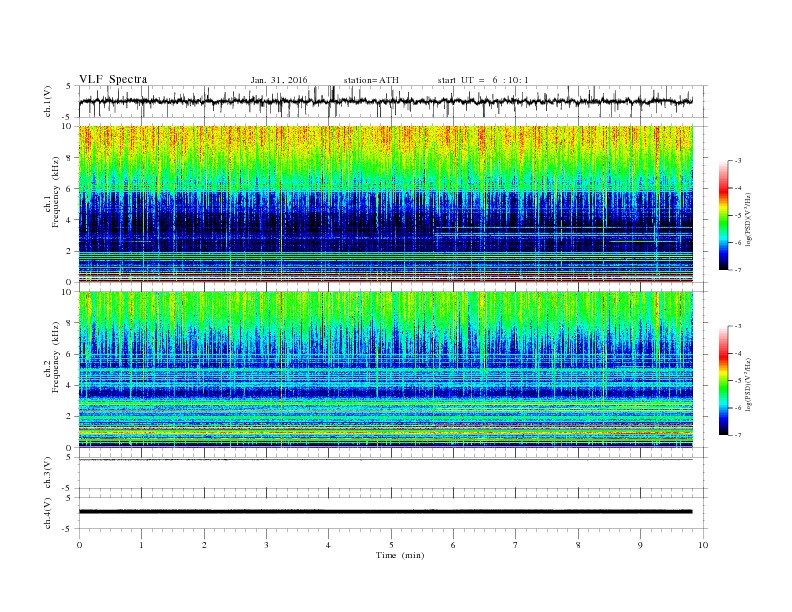Click the time axis tick label "0"
Viewport: 792px width, 612px height.
pyautogui.click(x=79, y=545)
